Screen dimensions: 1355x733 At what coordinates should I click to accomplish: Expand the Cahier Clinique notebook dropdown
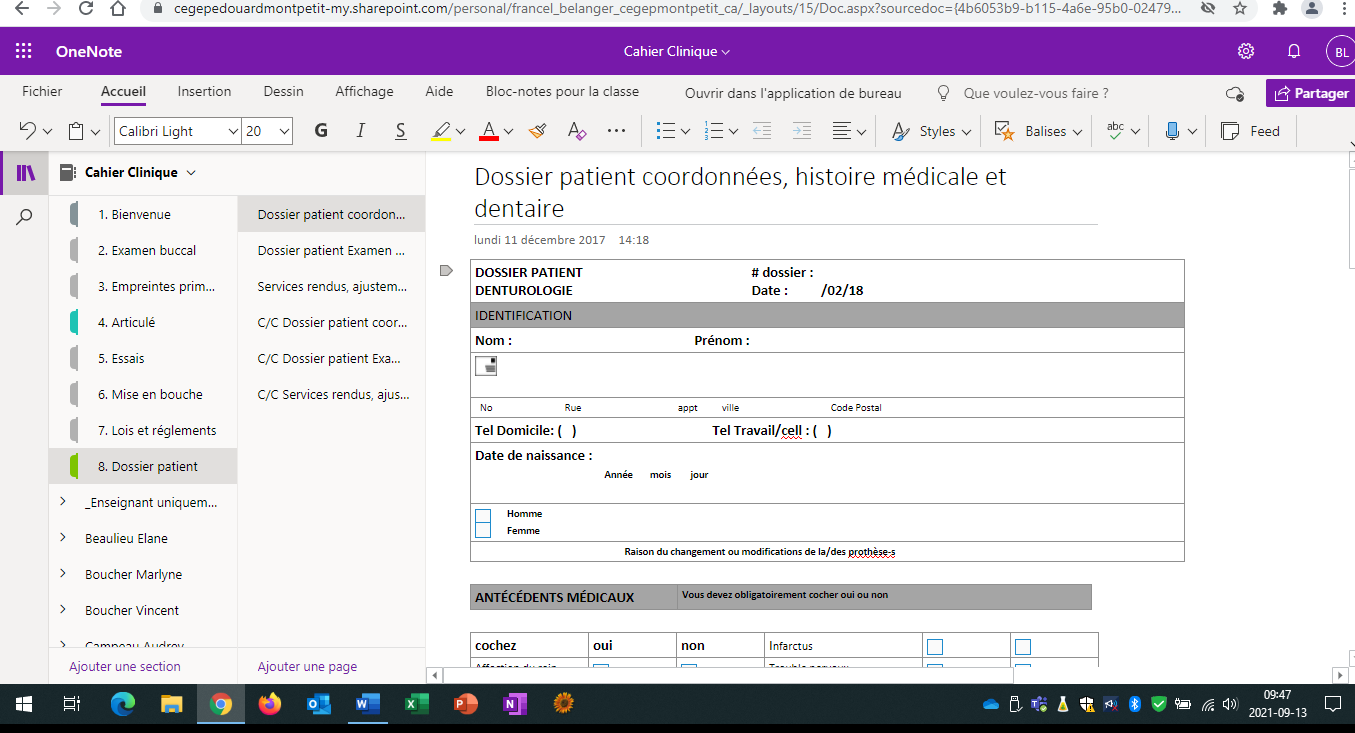[x=191, y=172]
